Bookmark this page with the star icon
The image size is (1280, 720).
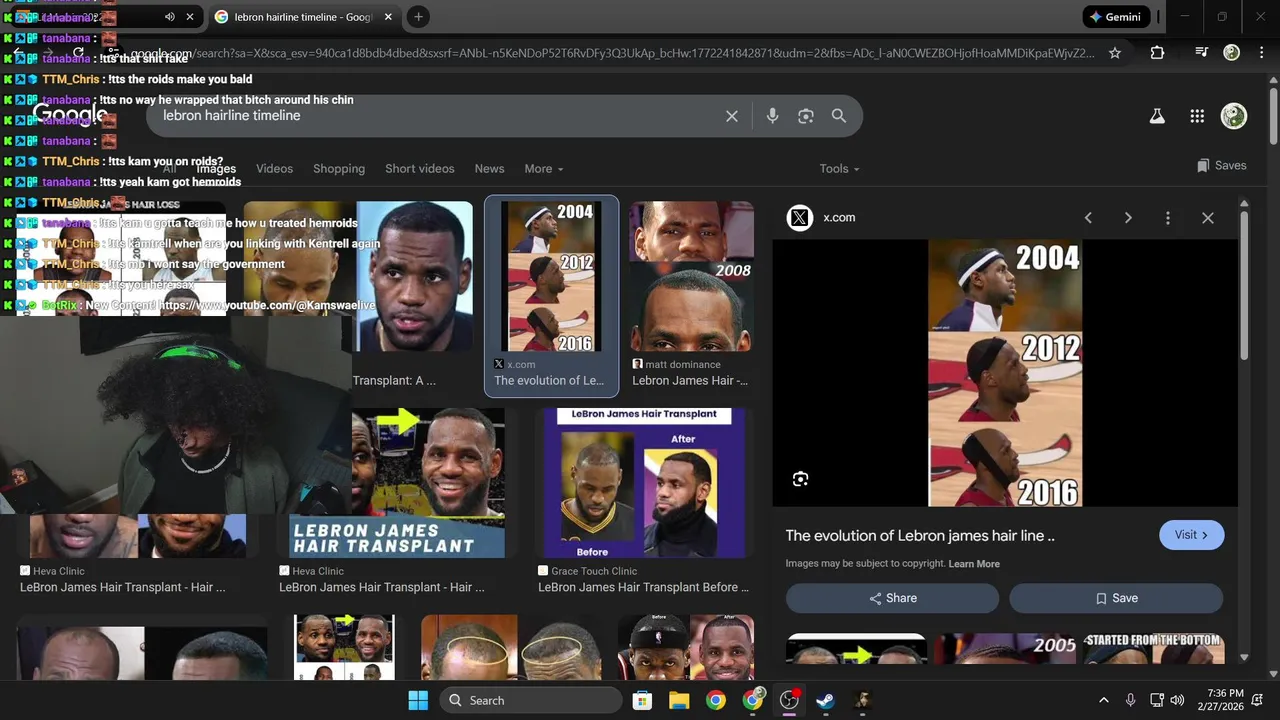click(x=1115, y=53)
